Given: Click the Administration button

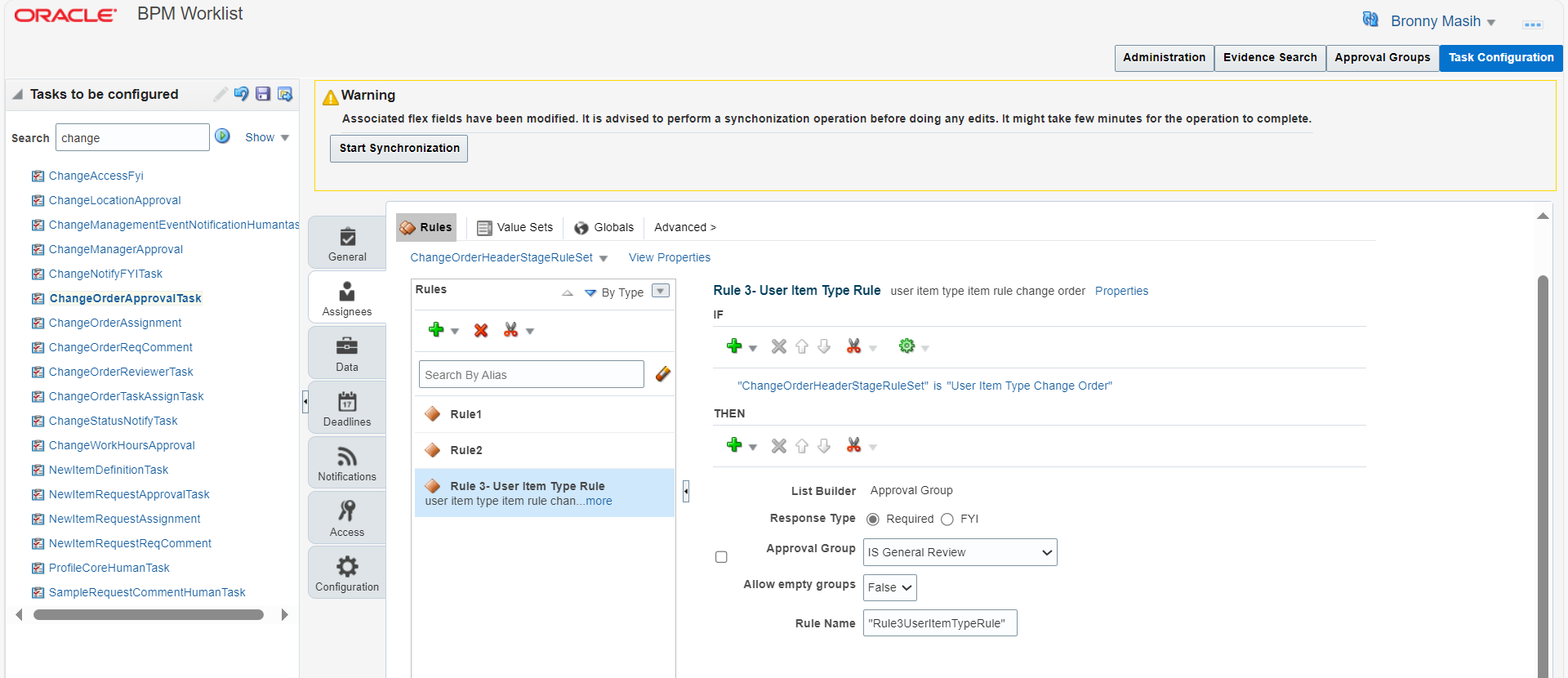Looking at the screenshot, I should click(1164, 57).
